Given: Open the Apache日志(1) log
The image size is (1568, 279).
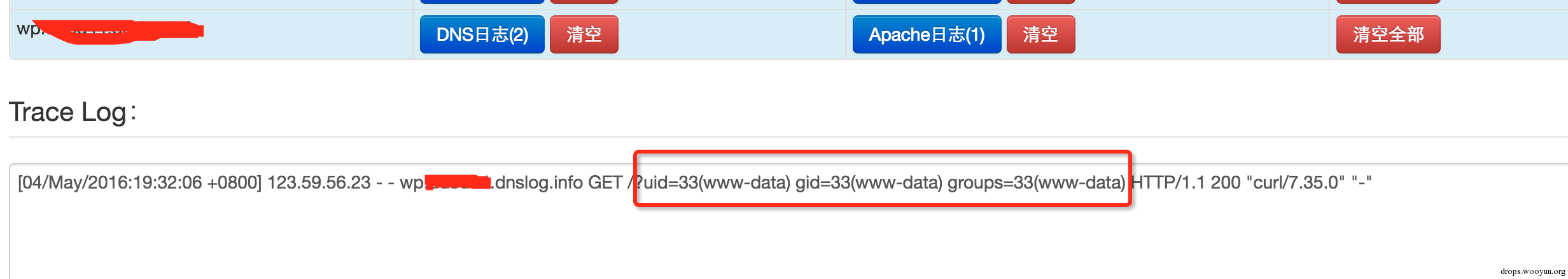Looking at the screenshot, I should (927, 34).
